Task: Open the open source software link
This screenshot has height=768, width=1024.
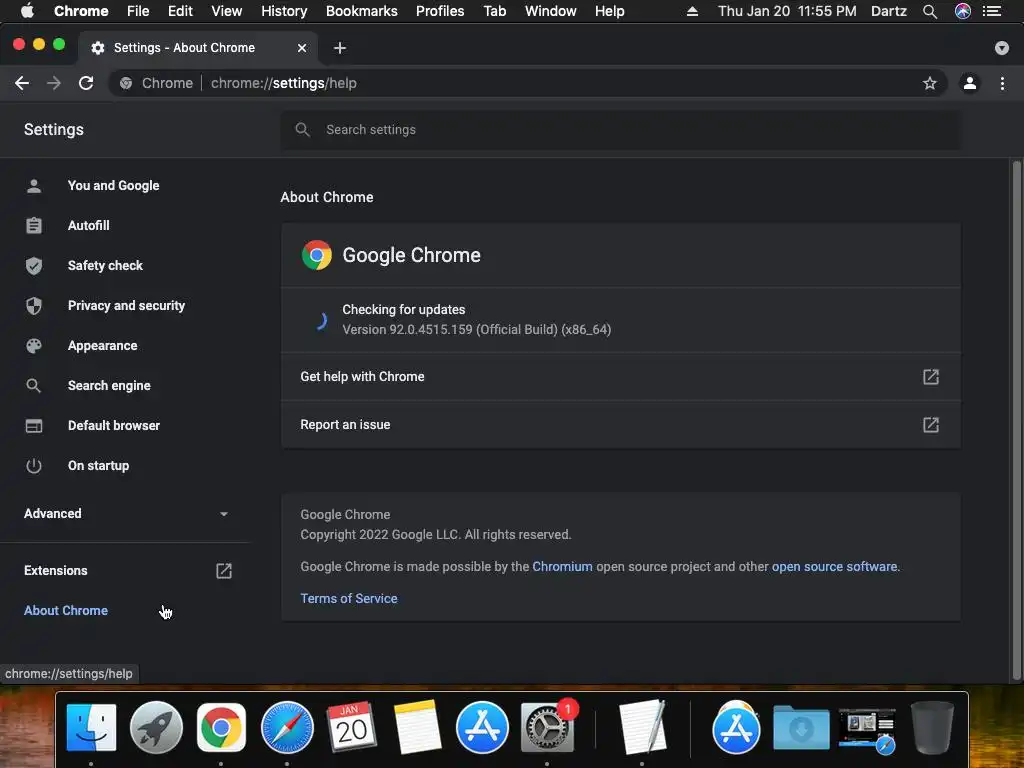Action: [x=834, y=566]
